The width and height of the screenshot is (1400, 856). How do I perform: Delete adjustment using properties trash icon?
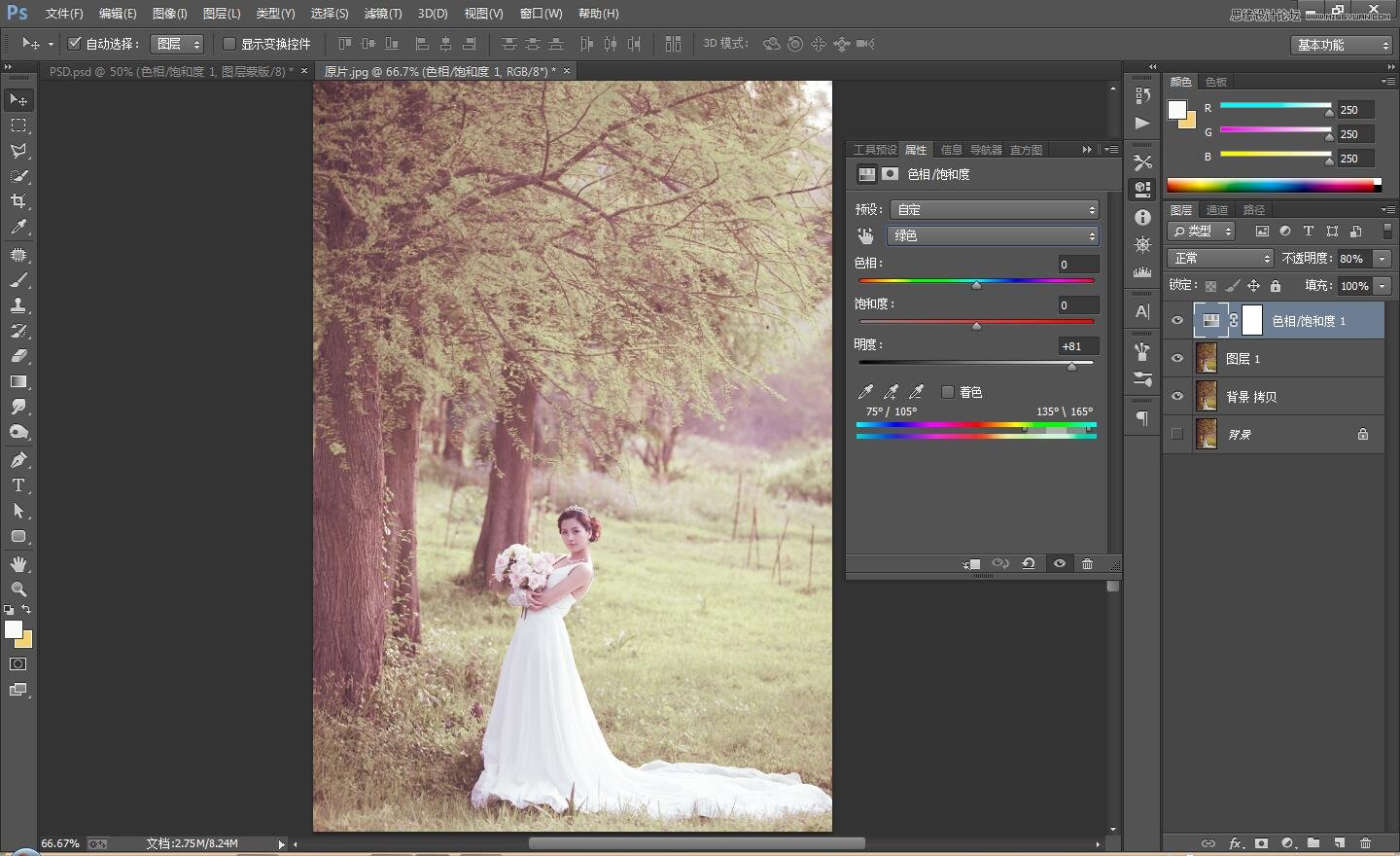pos(1087,564)
